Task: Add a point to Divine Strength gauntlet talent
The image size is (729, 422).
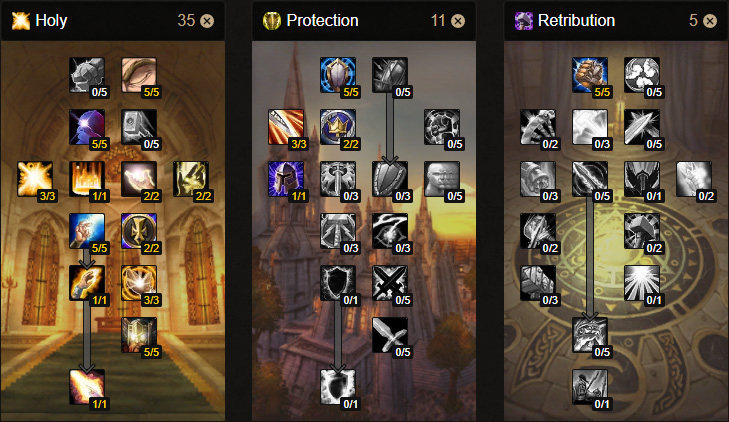Action: (x=87, y=75)
